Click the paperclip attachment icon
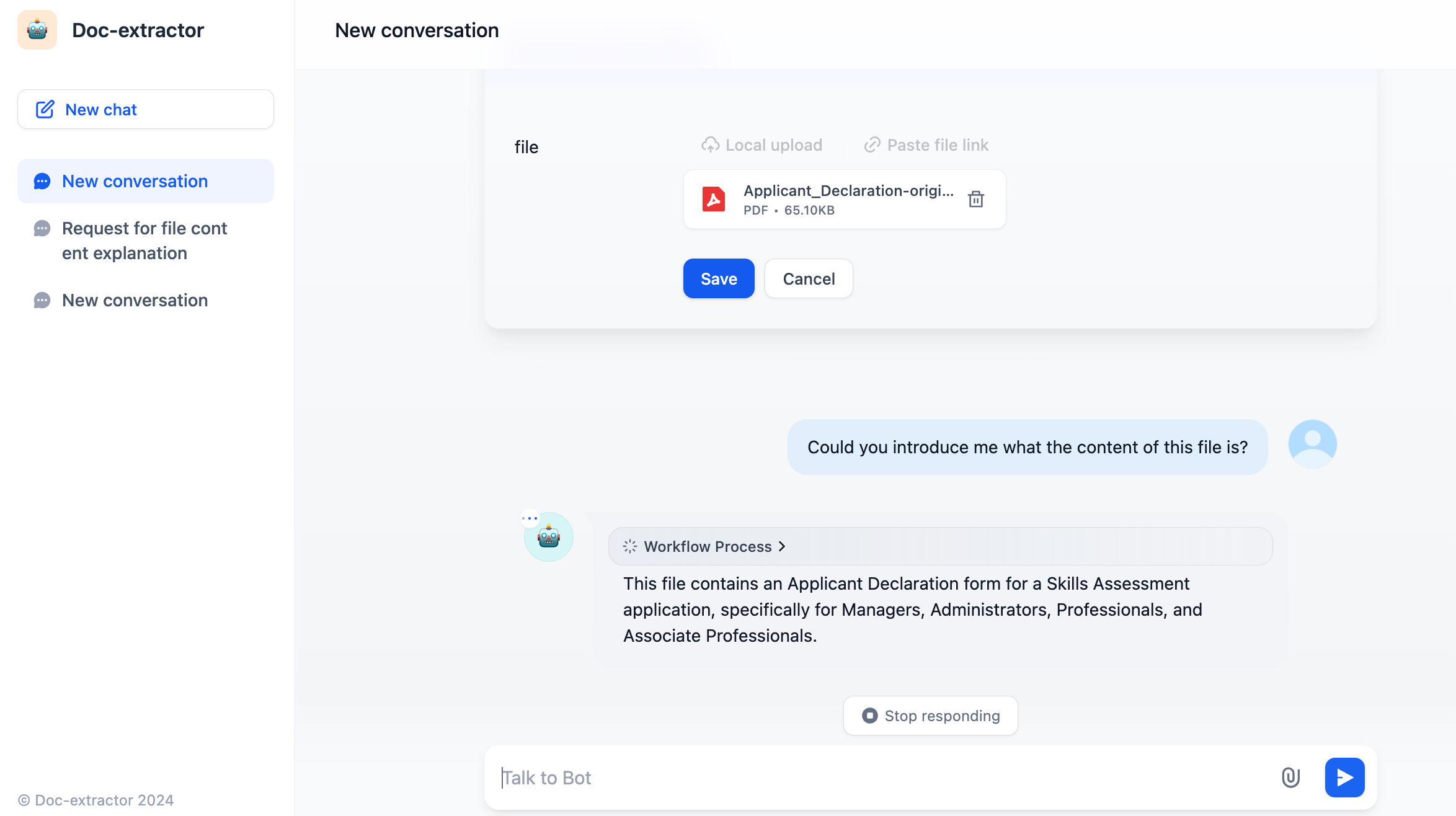 1290,777
